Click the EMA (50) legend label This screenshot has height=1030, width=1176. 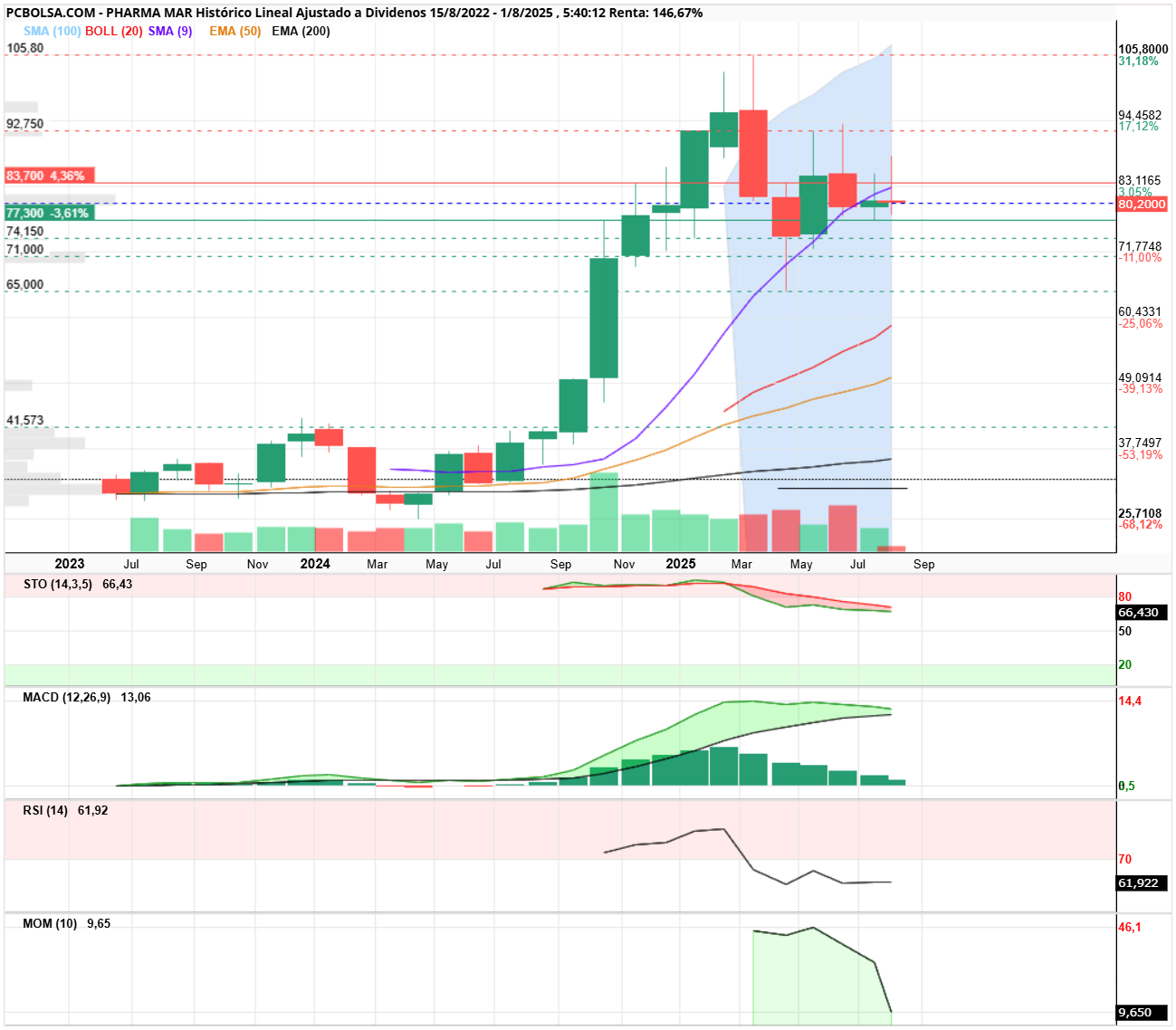tap(234, 31)
